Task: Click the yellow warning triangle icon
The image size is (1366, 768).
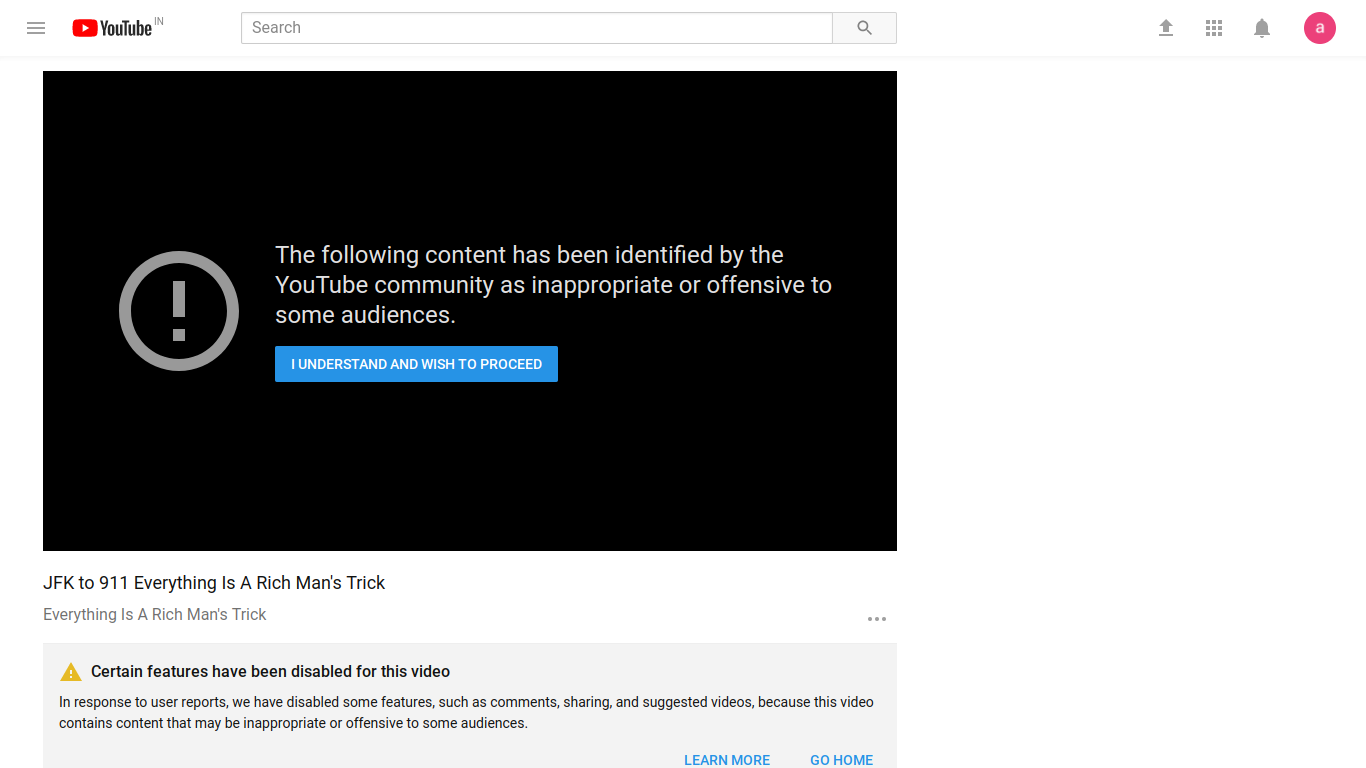Action: point(70,671)
